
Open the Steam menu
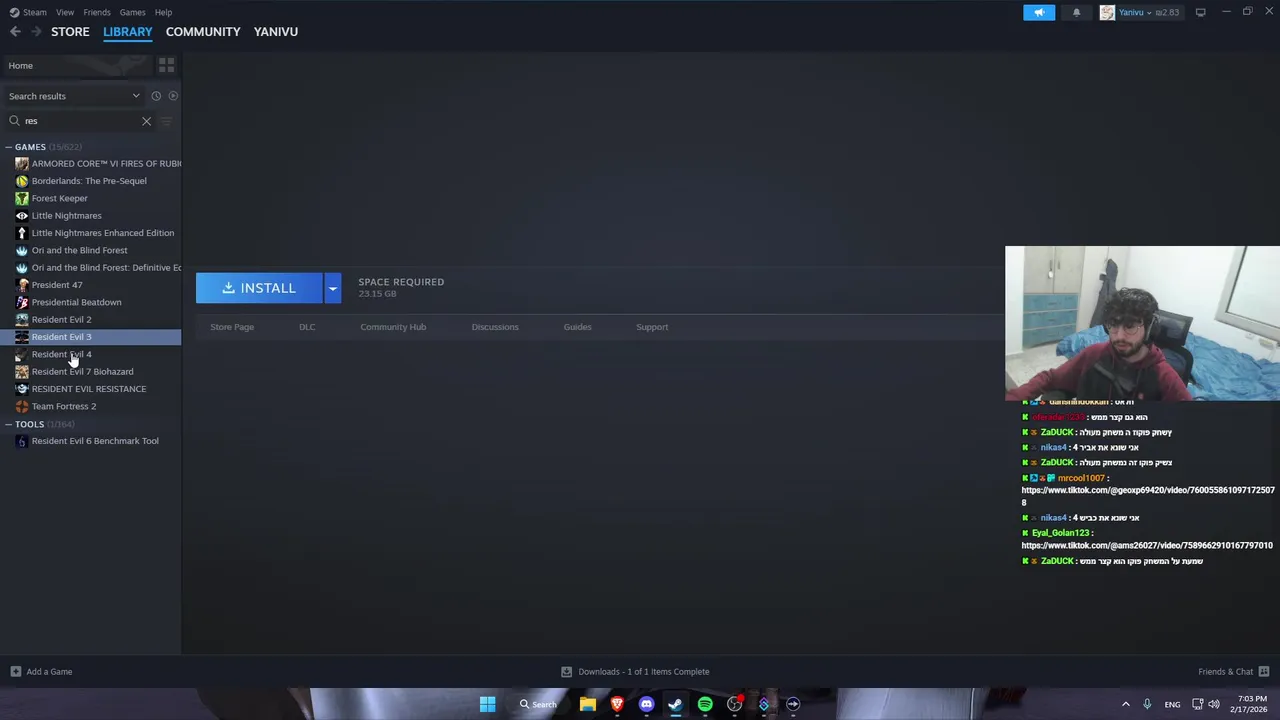pyautogui.click(x=27, y=12)
